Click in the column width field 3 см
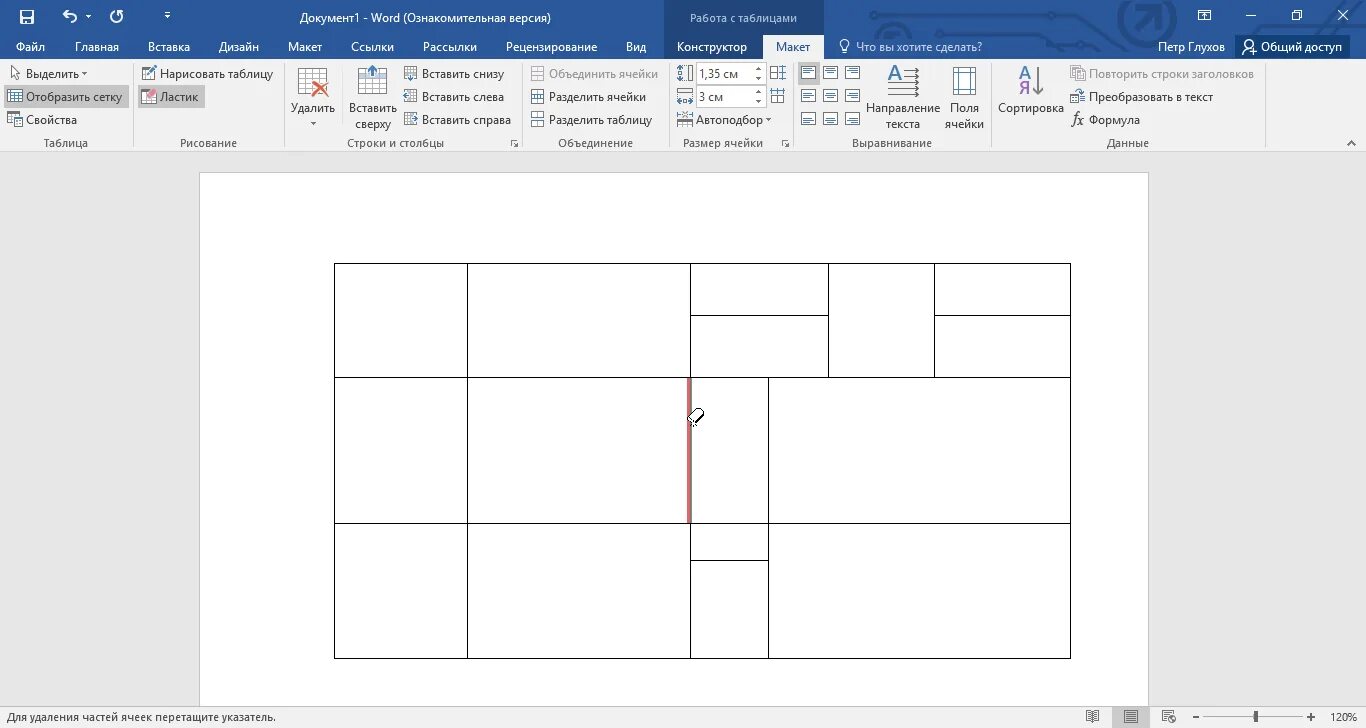The image size is (1366, 728). 723,97
